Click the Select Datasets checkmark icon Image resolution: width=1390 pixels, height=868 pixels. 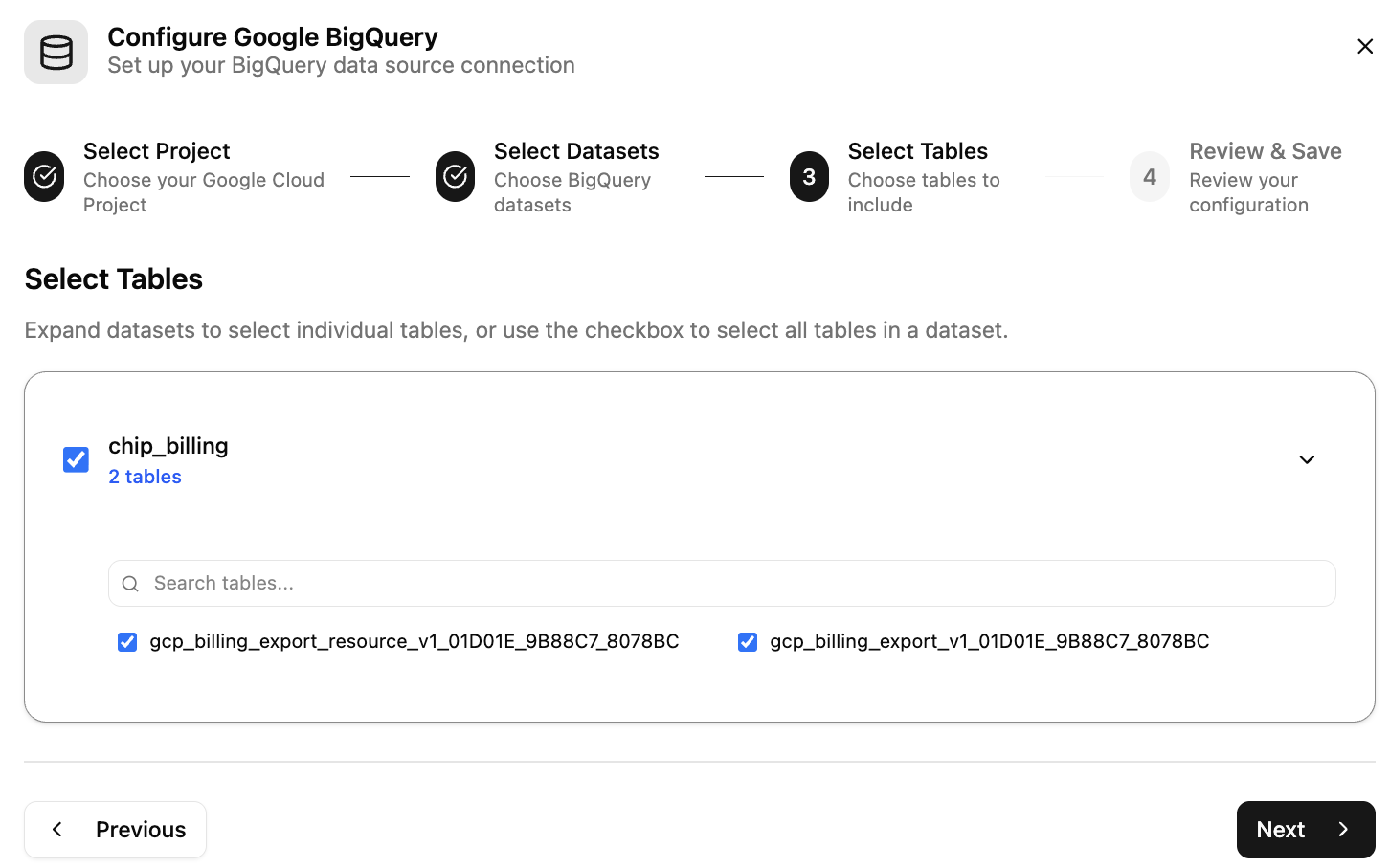[x=455, y=176]
